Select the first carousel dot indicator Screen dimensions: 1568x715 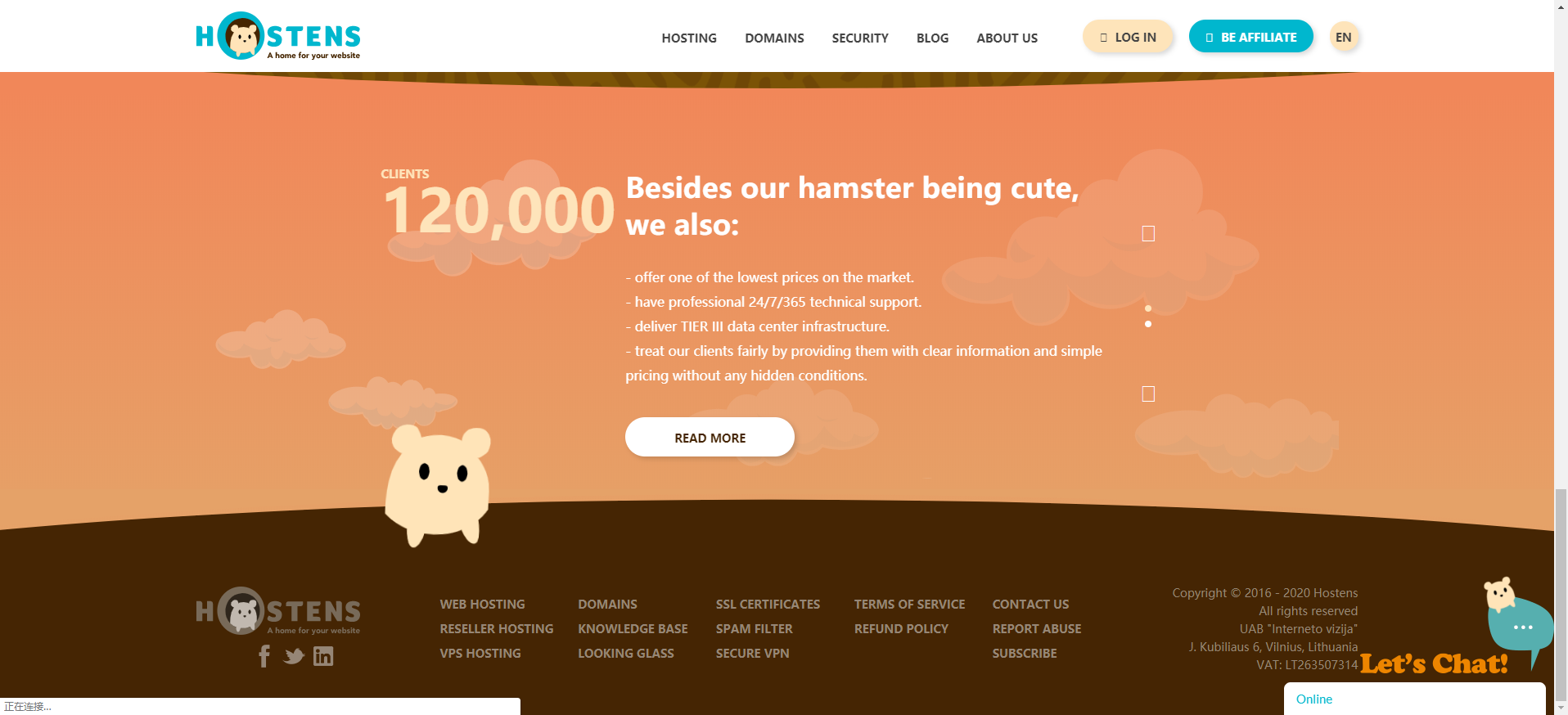(x=1148, y=308)
